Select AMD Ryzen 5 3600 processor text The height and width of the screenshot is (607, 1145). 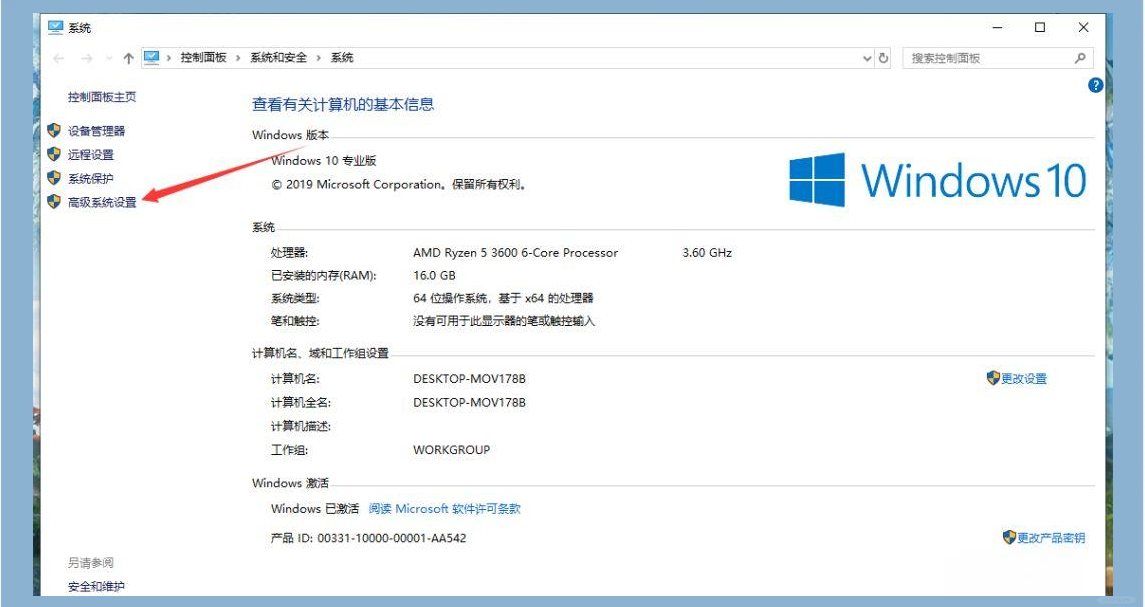tap(516, 253)
